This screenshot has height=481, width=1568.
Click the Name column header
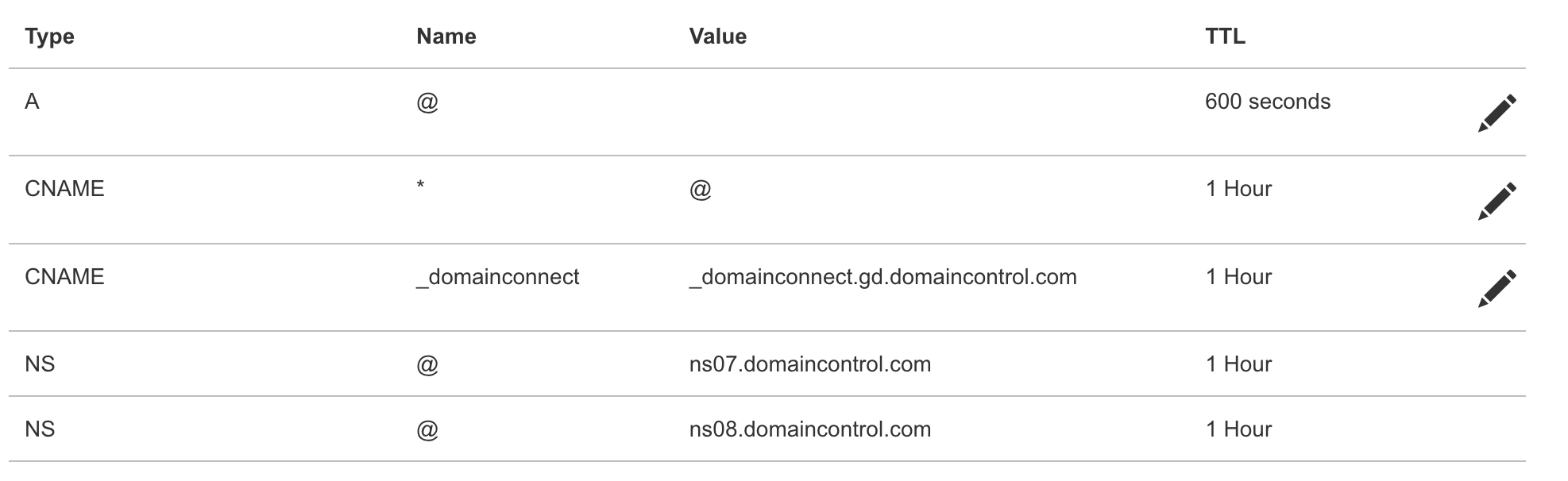[x=446, y=37]
